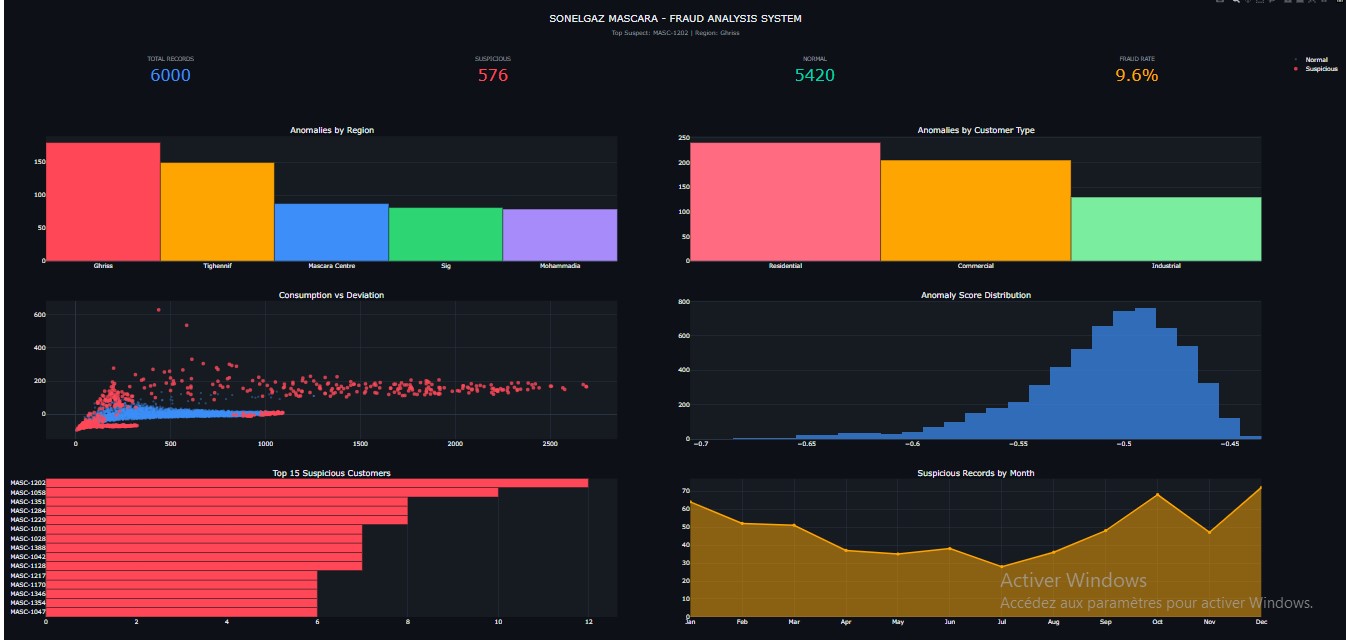Click the highest red outlier scatter point

(158, 310)
